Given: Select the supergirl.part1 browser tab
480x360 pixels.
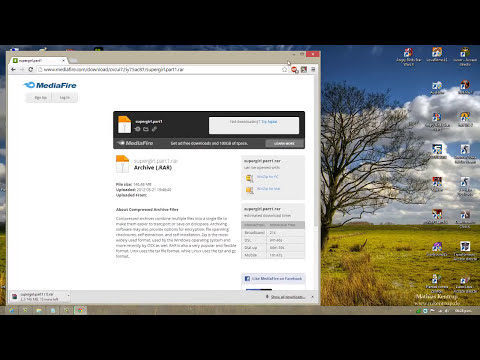Looking at the screenshot, I should point(38,61).
